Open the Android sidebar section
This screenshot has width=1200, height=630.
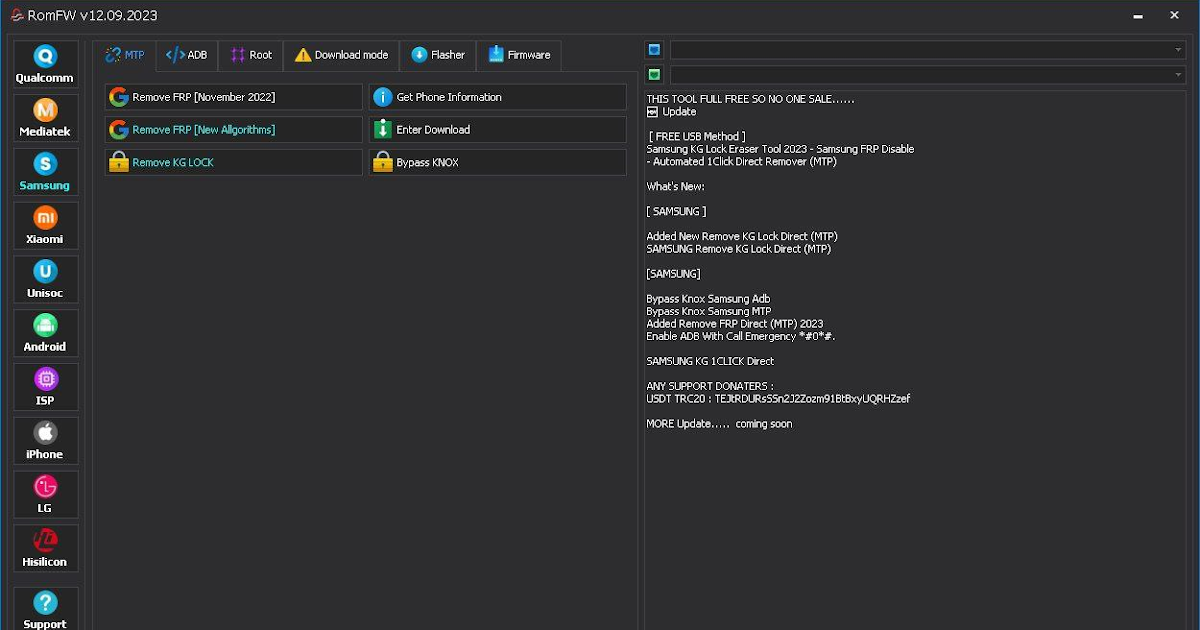click(x=45, y=334)
